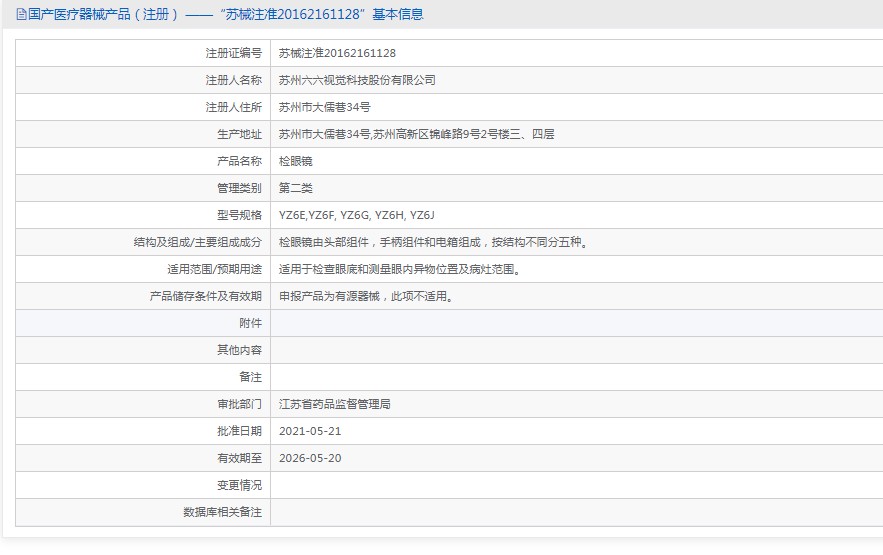
Task: Click the label 其他内容
Action: (239, 350)
